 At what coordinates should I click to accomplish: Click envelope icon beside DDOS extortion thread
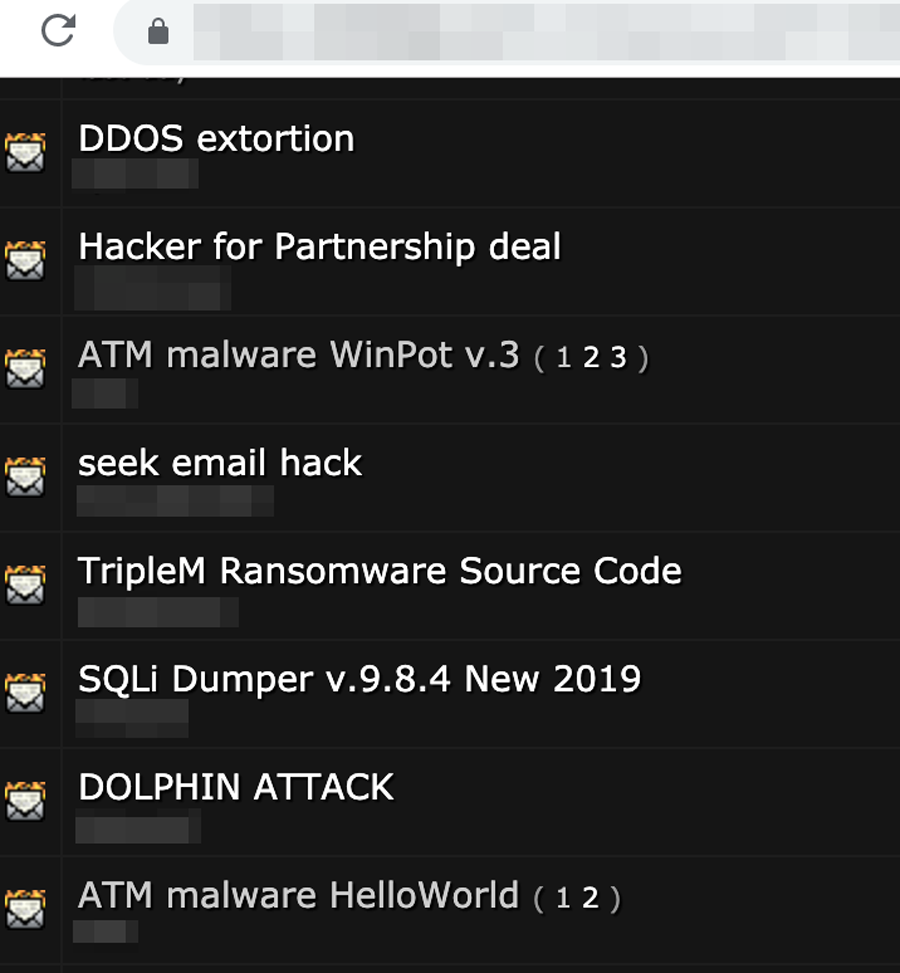(x=25, y=153)
